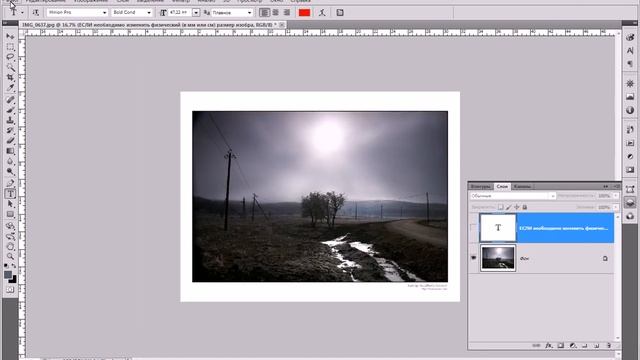Click the red text color swatch

pyautogui.click(x=304, y=13)
